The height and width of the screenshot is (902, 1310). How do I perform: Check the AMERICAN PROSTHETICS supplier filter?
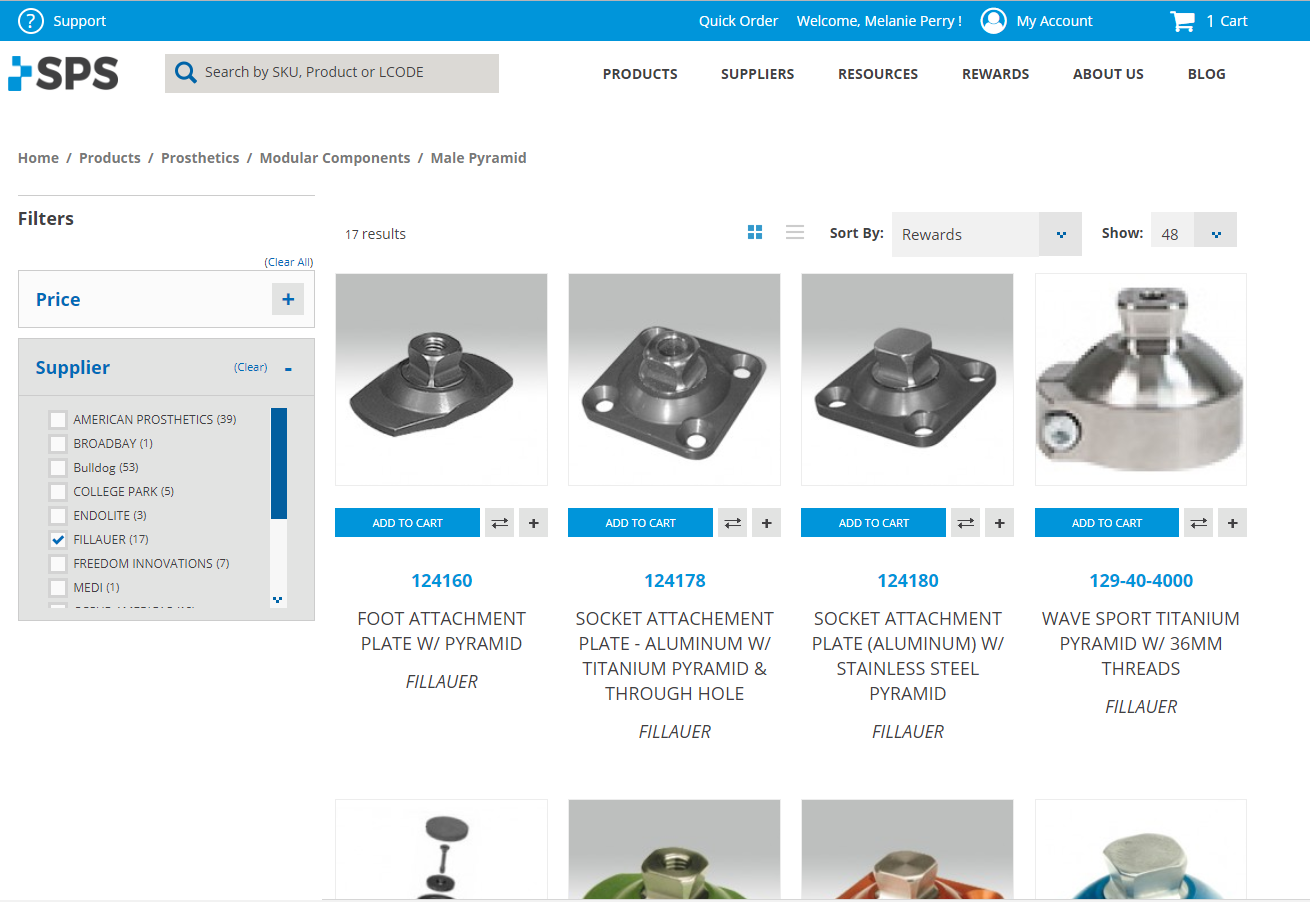tap(58, 419)
